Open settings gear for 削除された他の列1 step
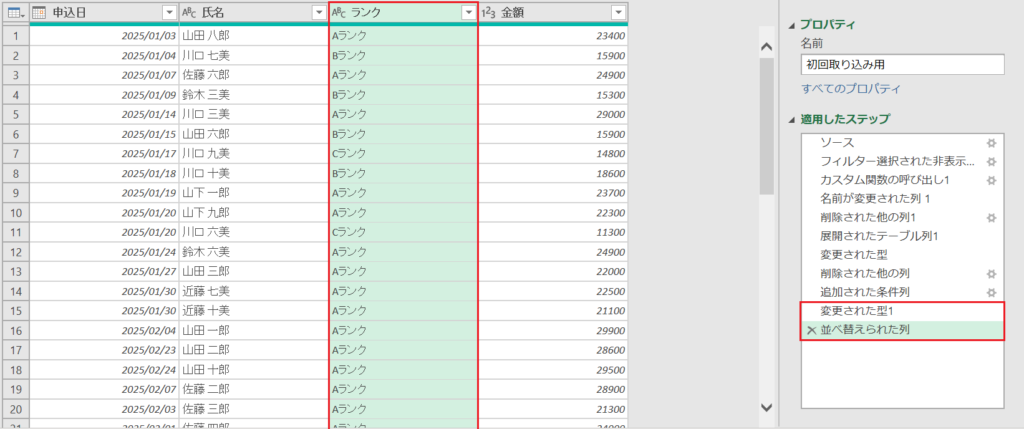This screenshot has width=1024, height=429. (991, 217)
